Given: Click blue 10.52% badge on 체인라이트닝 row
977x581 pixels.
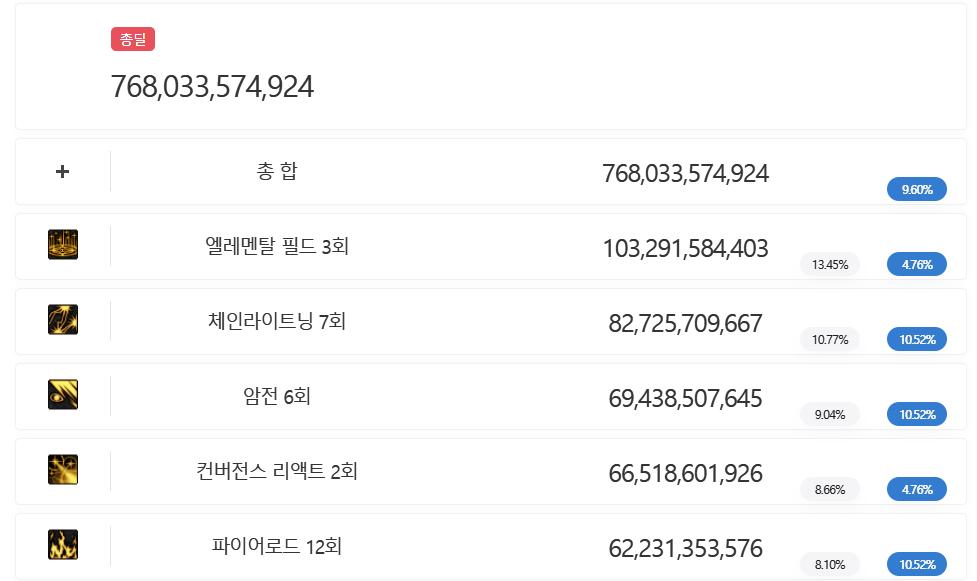Looking at the screenshot, I should tap(916, 340).
